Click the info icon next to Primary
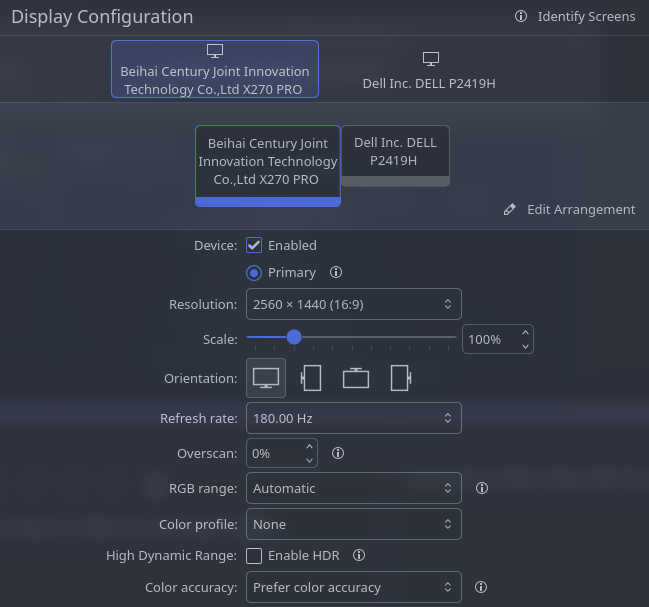This screenshot has height=607, width=649. (336, 272)
